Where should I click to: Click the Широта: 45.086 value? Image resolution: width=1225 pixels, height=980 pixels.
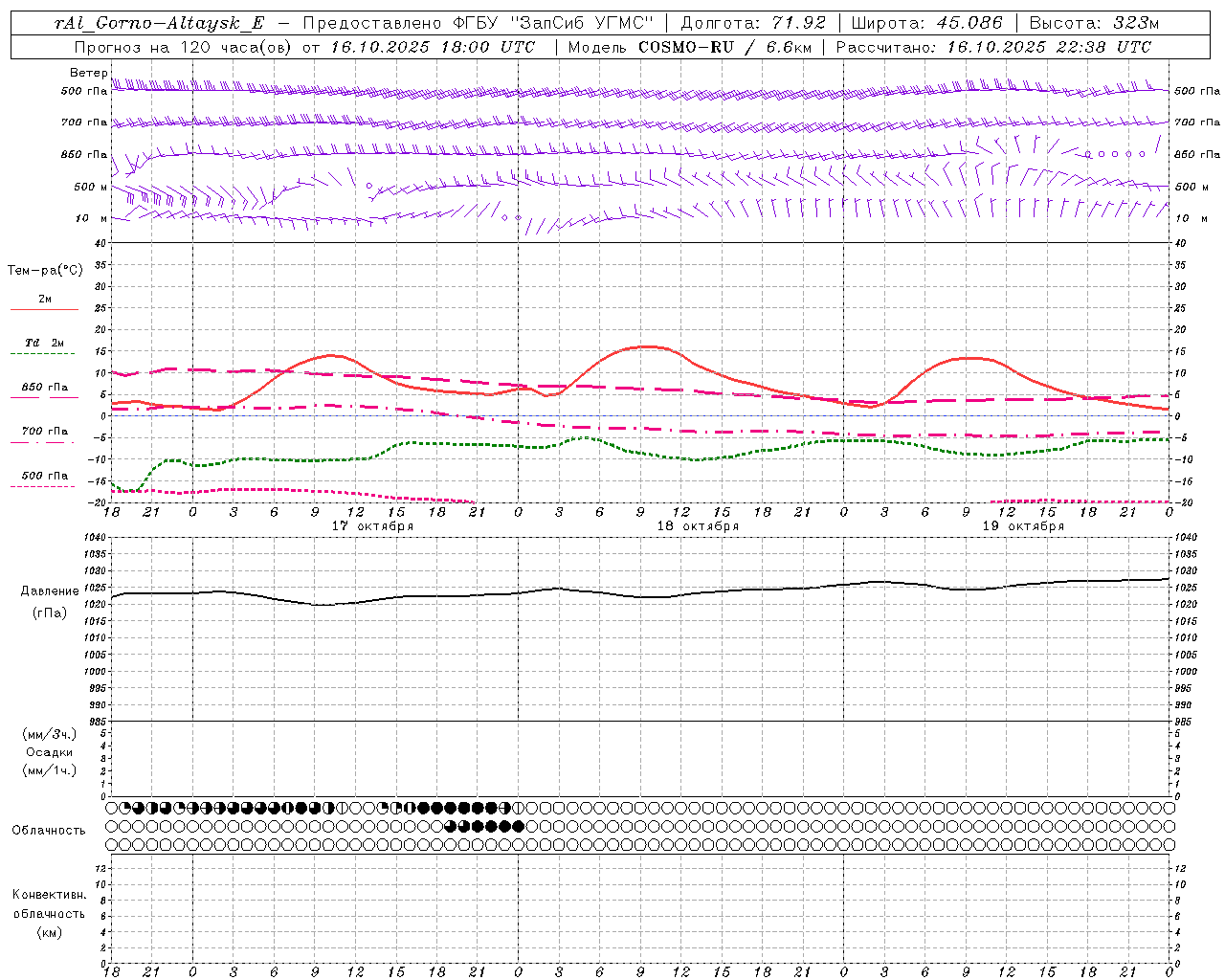[927, 23]
